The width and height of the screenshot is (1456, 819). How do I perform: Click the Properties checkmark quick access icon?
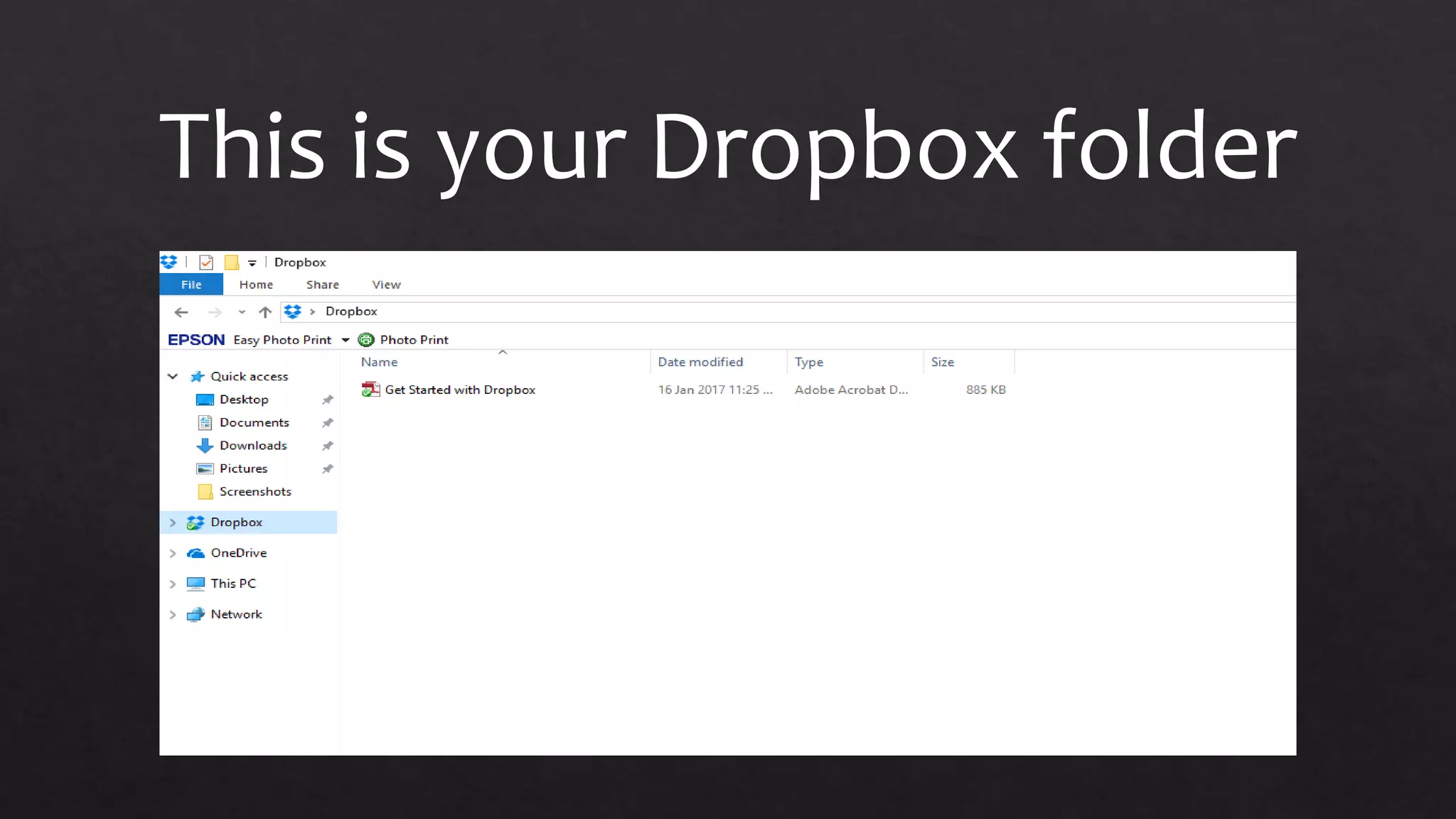pyautogui.click(x=206, y=262)
